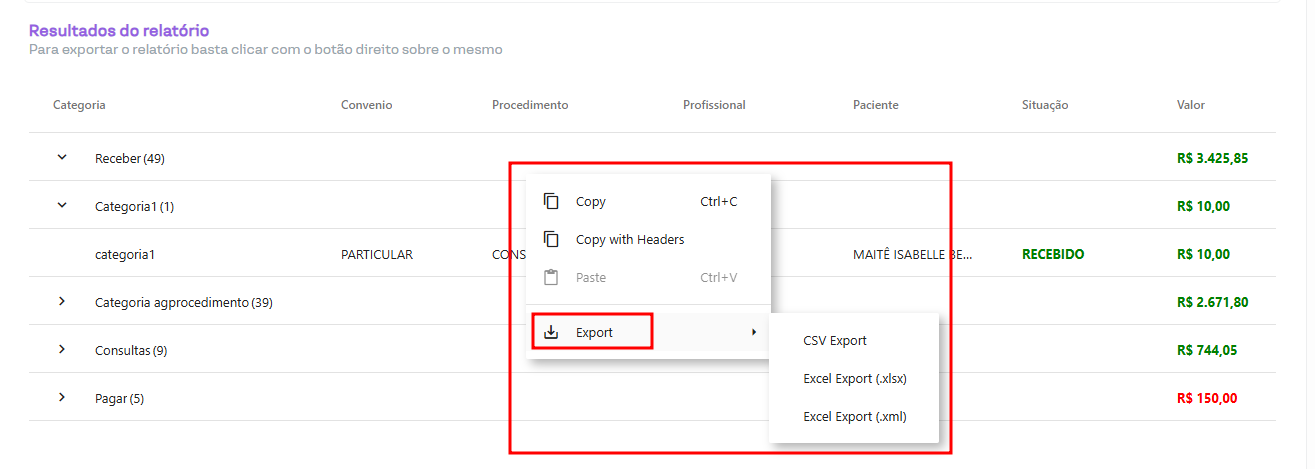This screenshot has height=469, width=1315.
Task: Collapse the Categoria1 (1) group
Action: 62,206
